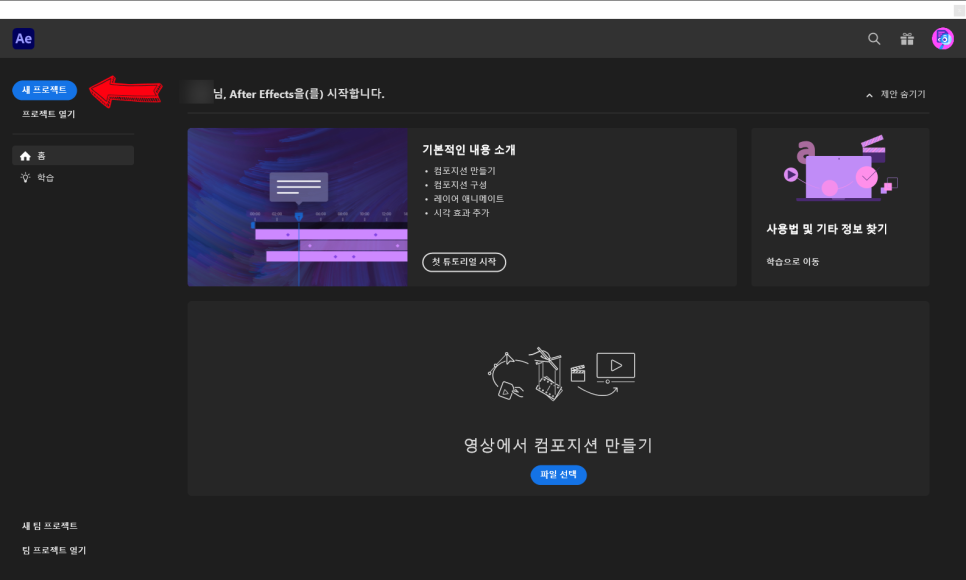The height and width of the screenshot is (580, 966).
Task: Click the 학습으로 이동 link
Action: click(x=792, y=262)
